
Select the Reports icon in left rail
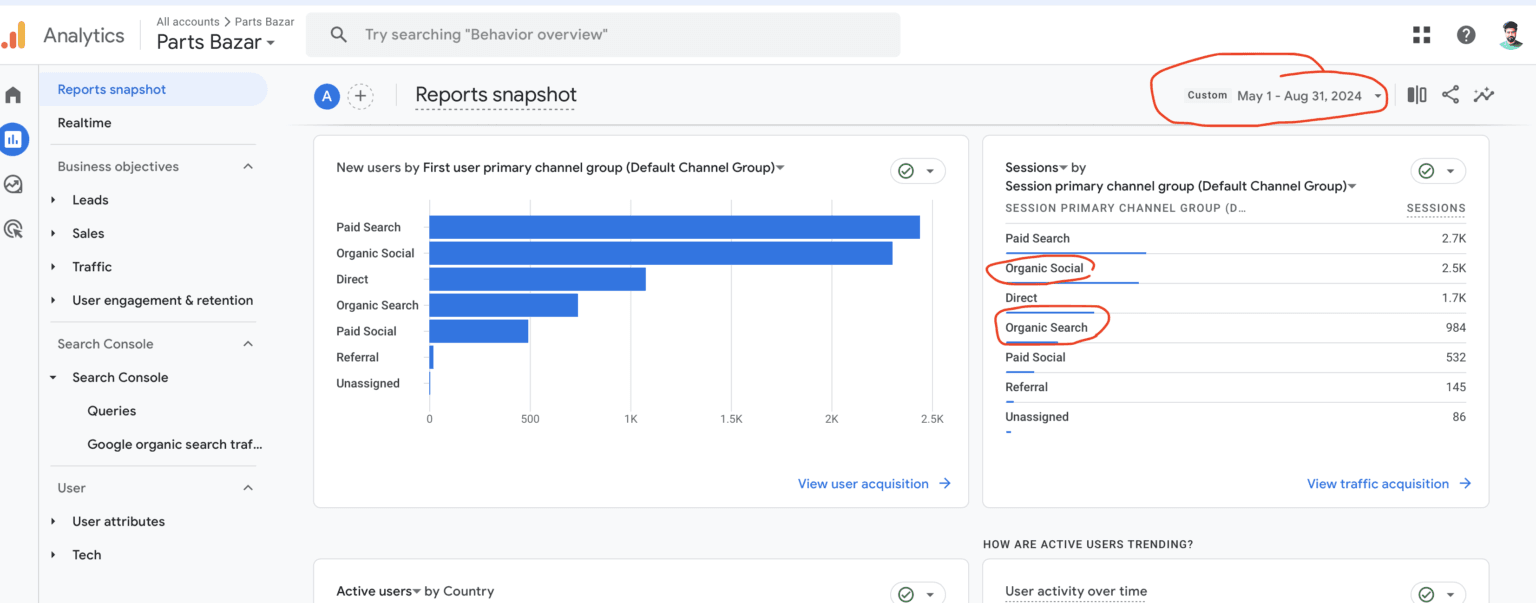[13, 139]
